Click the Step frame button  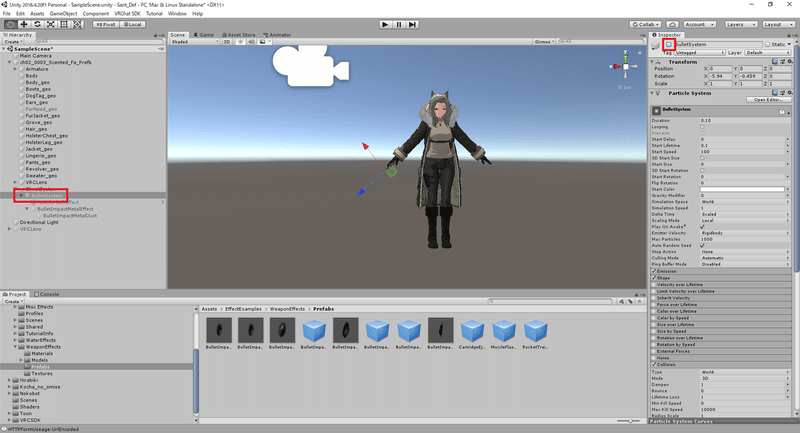point(413,24)
